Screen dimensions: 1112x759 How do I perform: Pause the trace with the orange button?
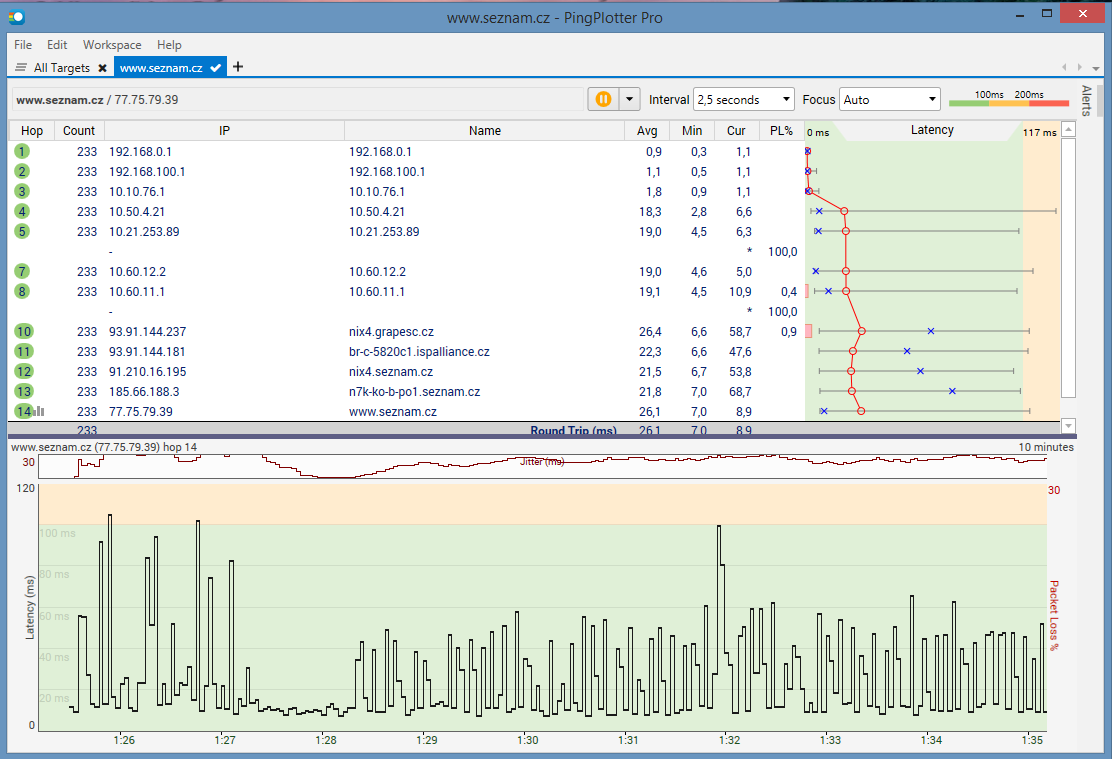[603, 99]
